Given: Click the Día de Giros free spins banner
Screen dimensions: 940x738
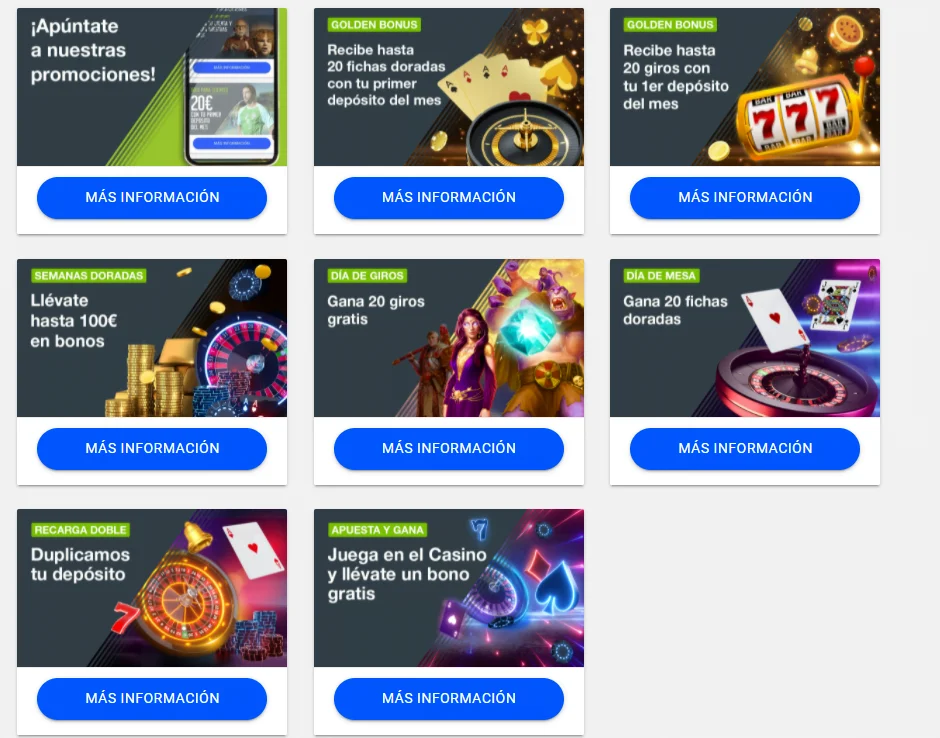Looking at the screenshot, I should pyautogui.click(x=448, y=338).
